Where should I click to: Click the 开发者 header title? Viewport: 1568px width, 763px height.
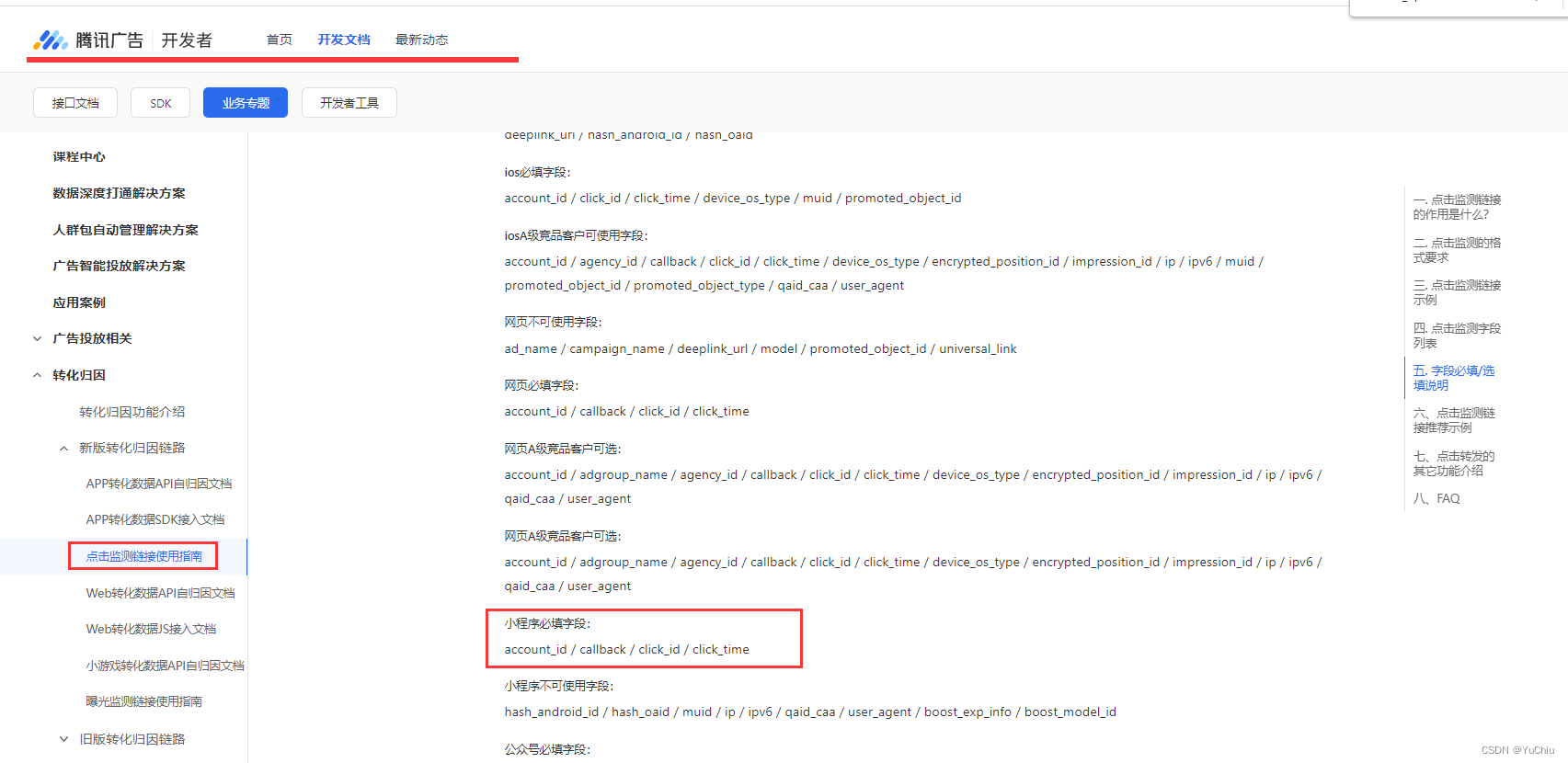coord(187,40)
